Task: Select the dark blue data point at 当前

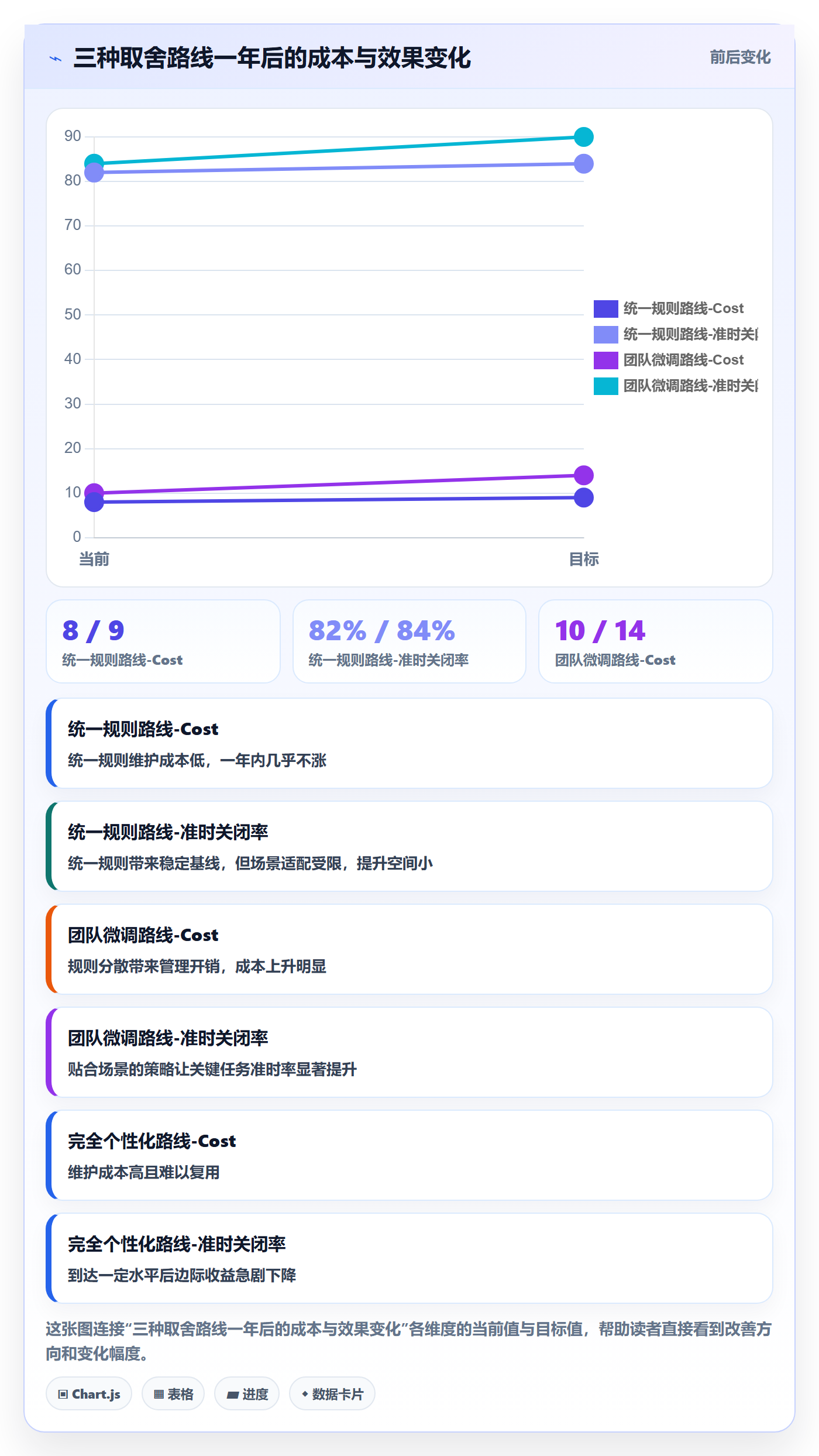Action: [94, 502]
